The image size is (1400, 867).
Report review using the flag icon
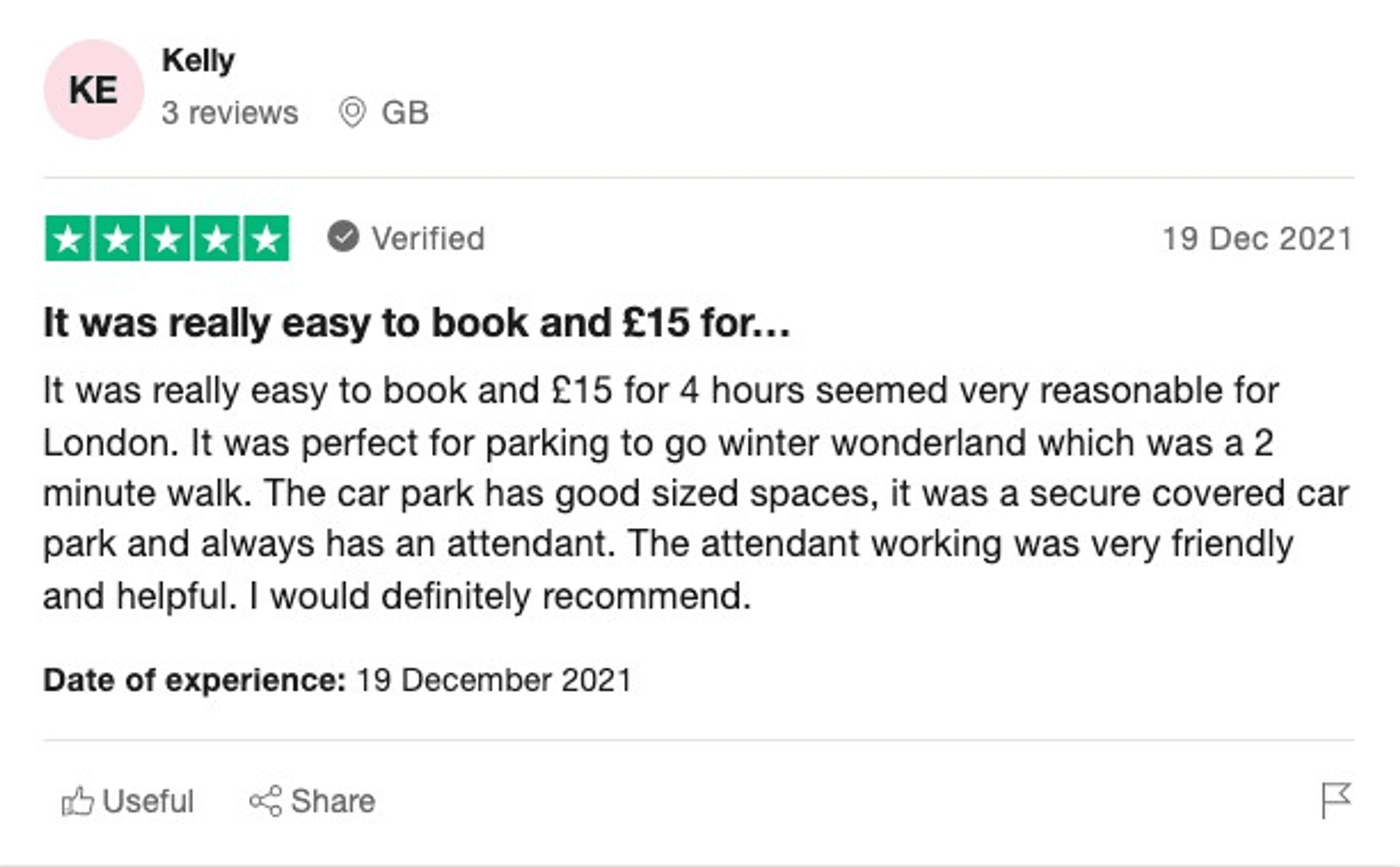pyautogui.click(x=1336, y=800)
